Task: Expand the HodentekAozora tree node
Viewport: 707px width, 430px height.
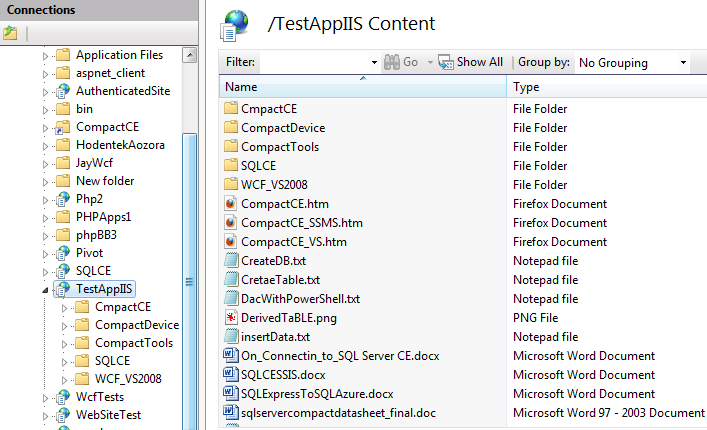Action: [x=45, y=146]
